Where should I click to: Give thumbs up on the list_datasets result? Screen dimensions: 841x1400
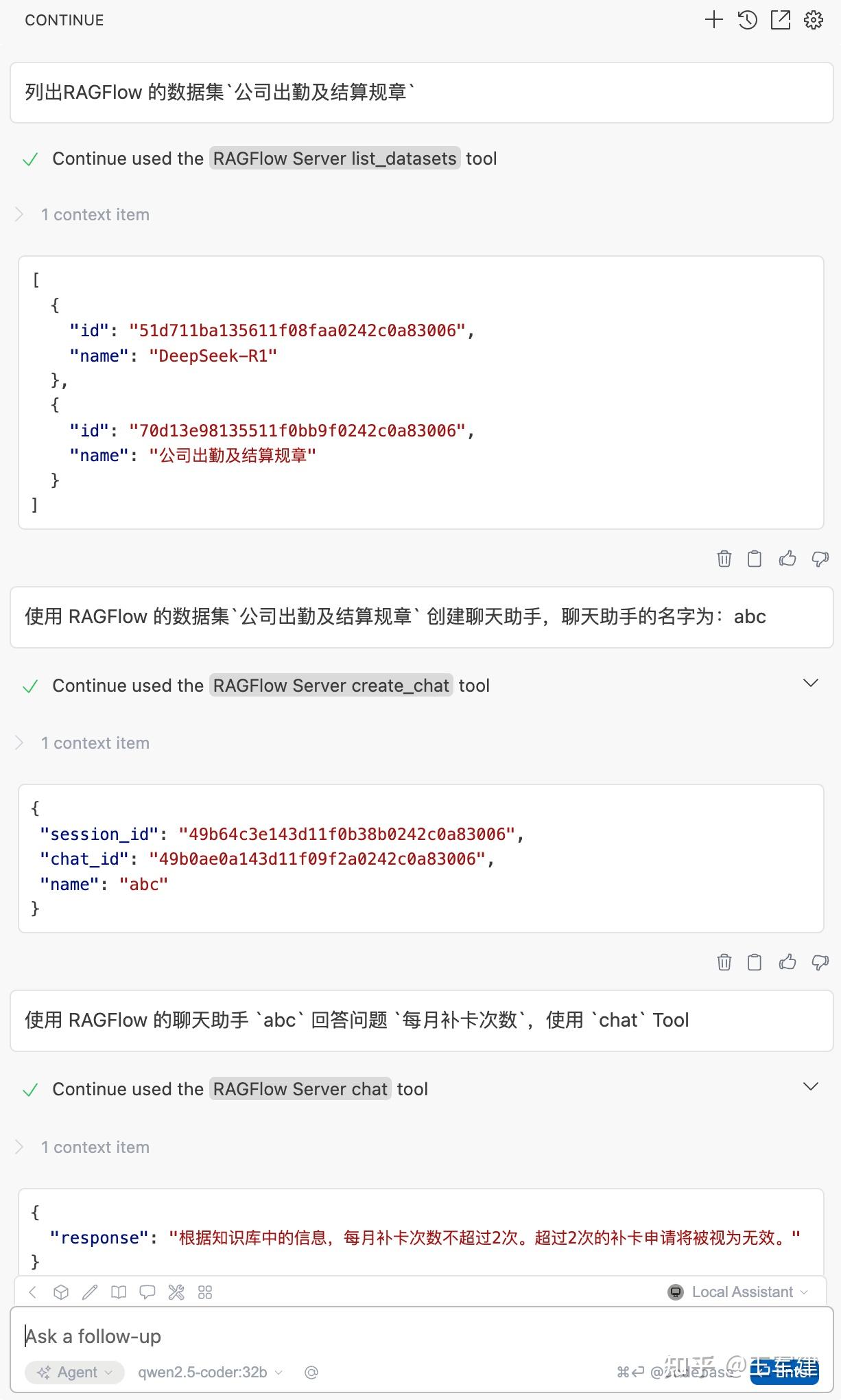click(787, 559)
